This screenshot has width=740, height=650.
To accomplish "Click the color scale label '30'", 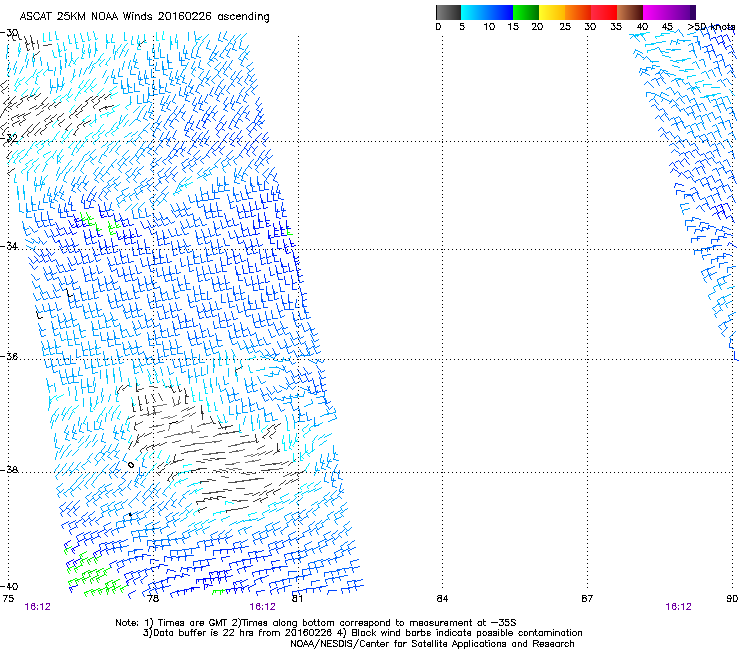I will [590, 27].
